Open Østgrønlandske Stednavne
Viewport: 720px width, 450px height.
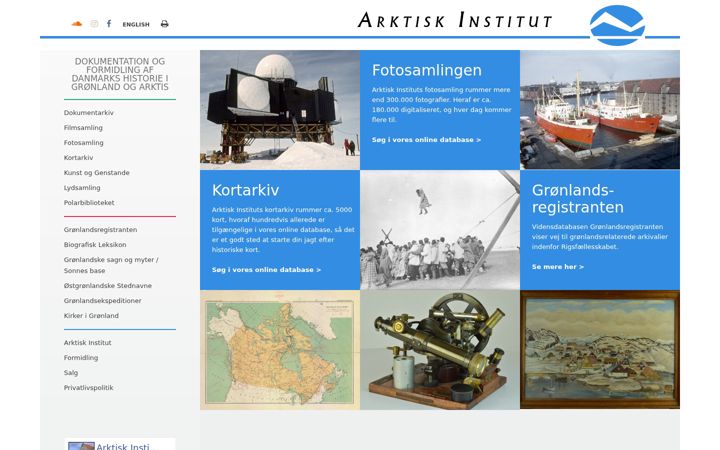[x=108, y=286]
